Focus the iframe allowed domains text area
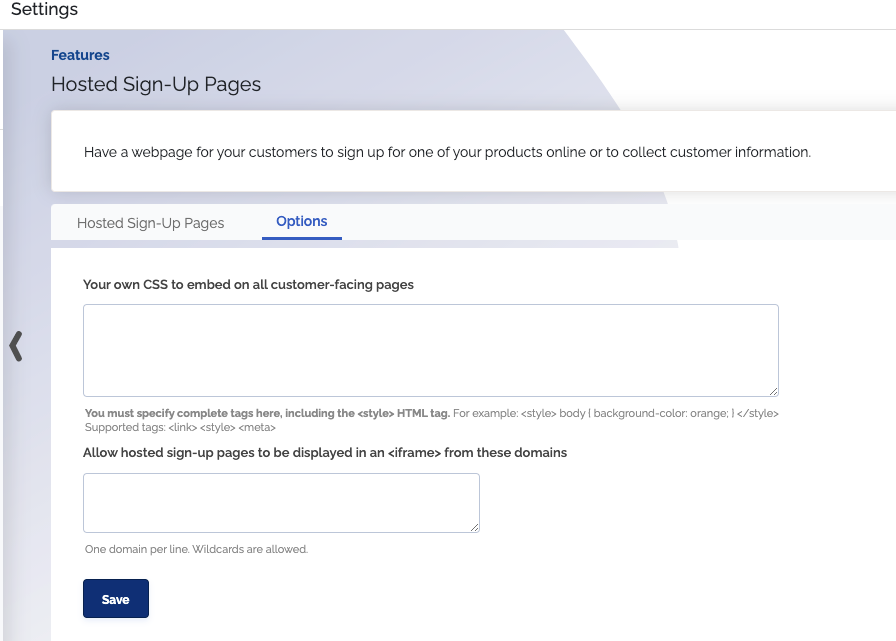Screen dimensions: 896x641 [x=281, y=503]
